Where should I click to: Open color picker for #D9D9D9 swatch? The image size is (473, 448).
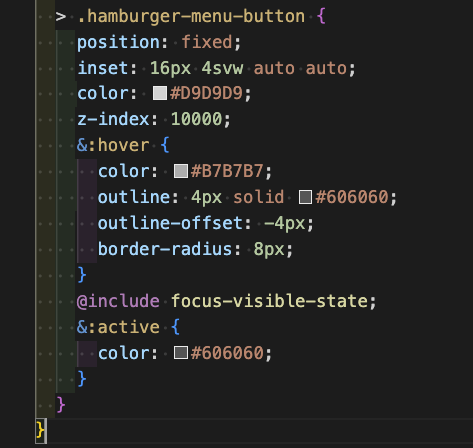(160, 93)
